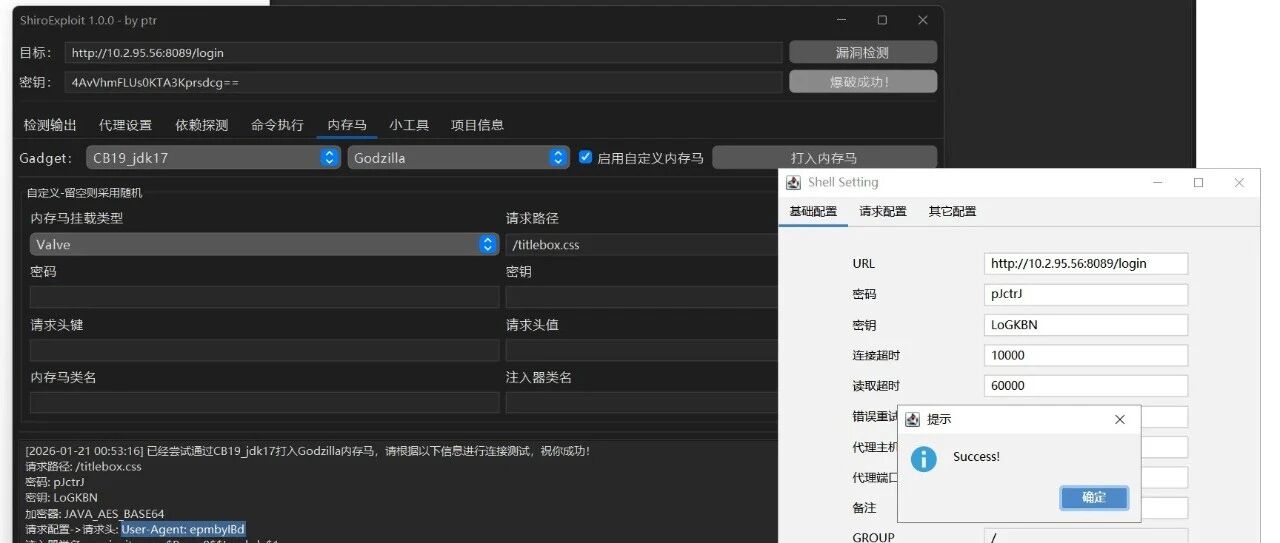This screenshot has width=1280, height=543.
Task: Click log line 请求路径: /titlebox.css
Action: coord(84,467)
